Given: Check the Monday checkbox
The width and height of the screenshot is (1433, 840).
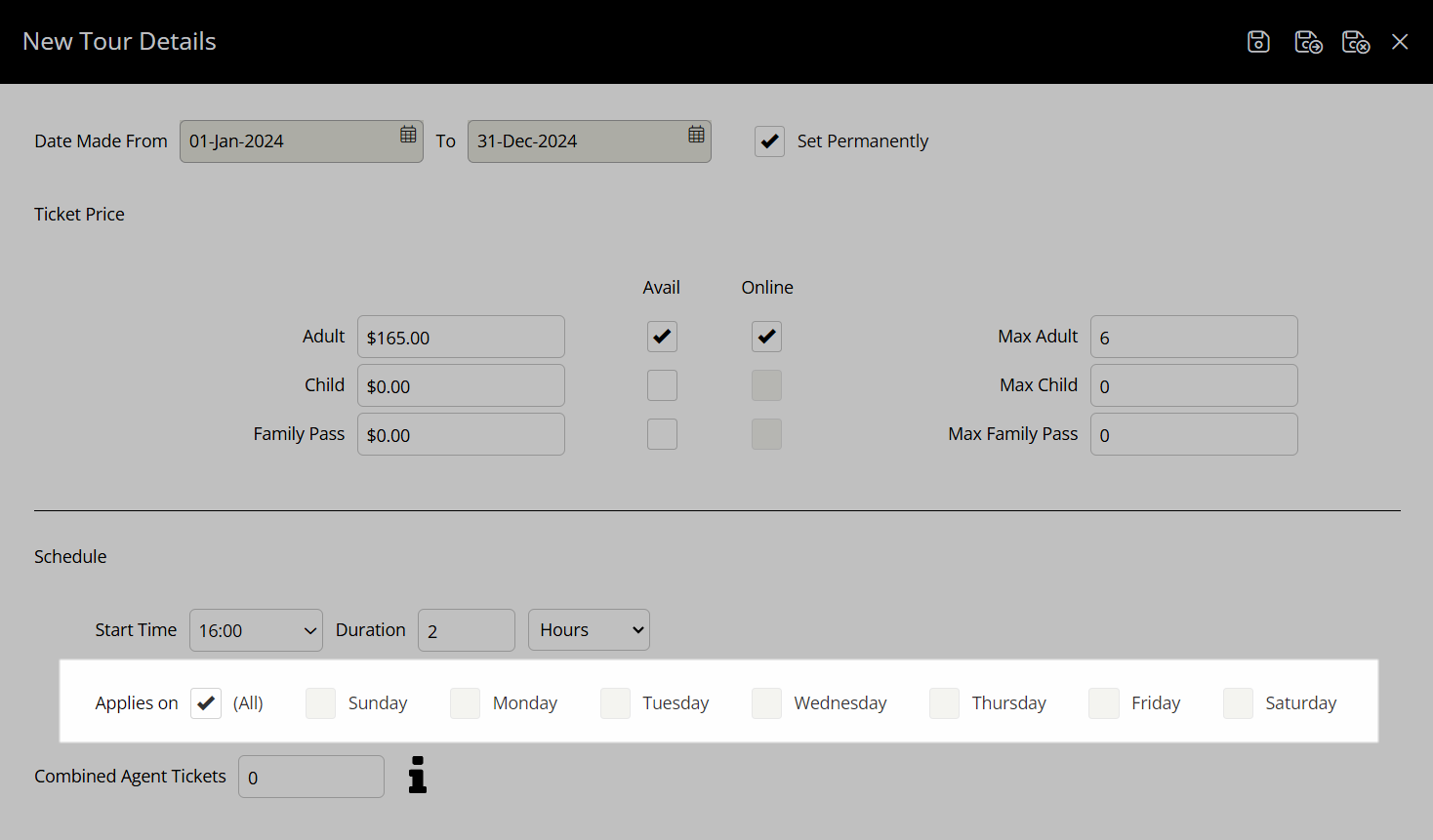Looking at the screenshot, I should [465, 703].
